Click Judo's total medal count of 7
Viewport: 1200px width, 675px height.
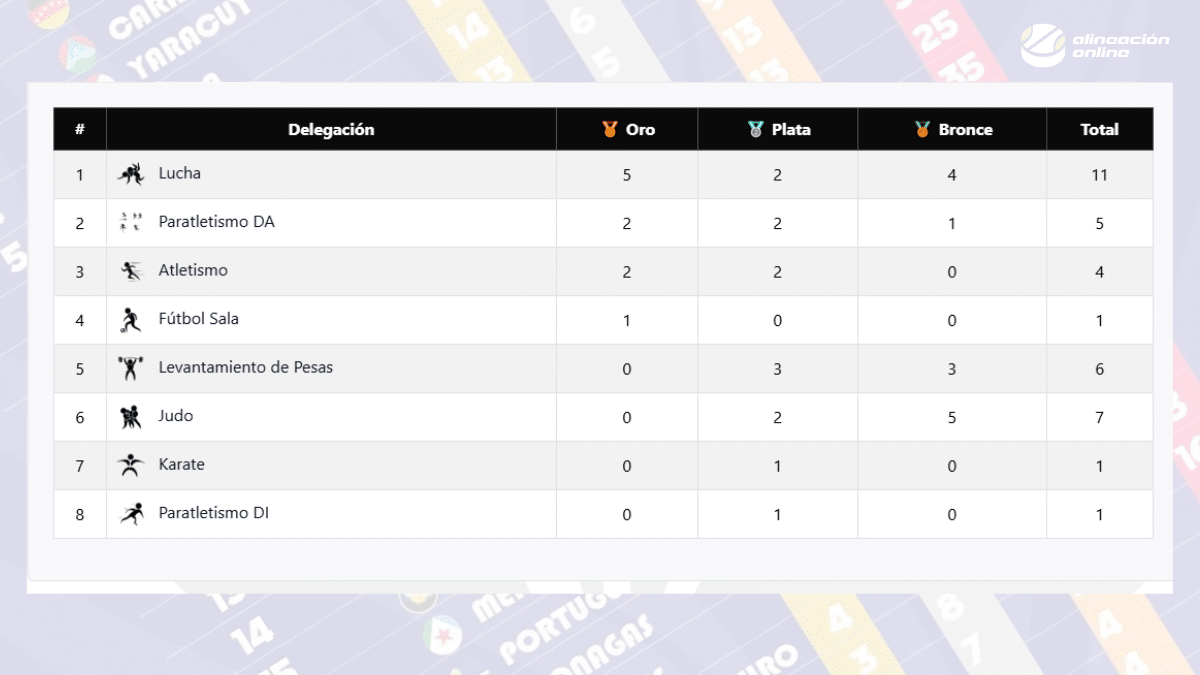[1099, 417]
